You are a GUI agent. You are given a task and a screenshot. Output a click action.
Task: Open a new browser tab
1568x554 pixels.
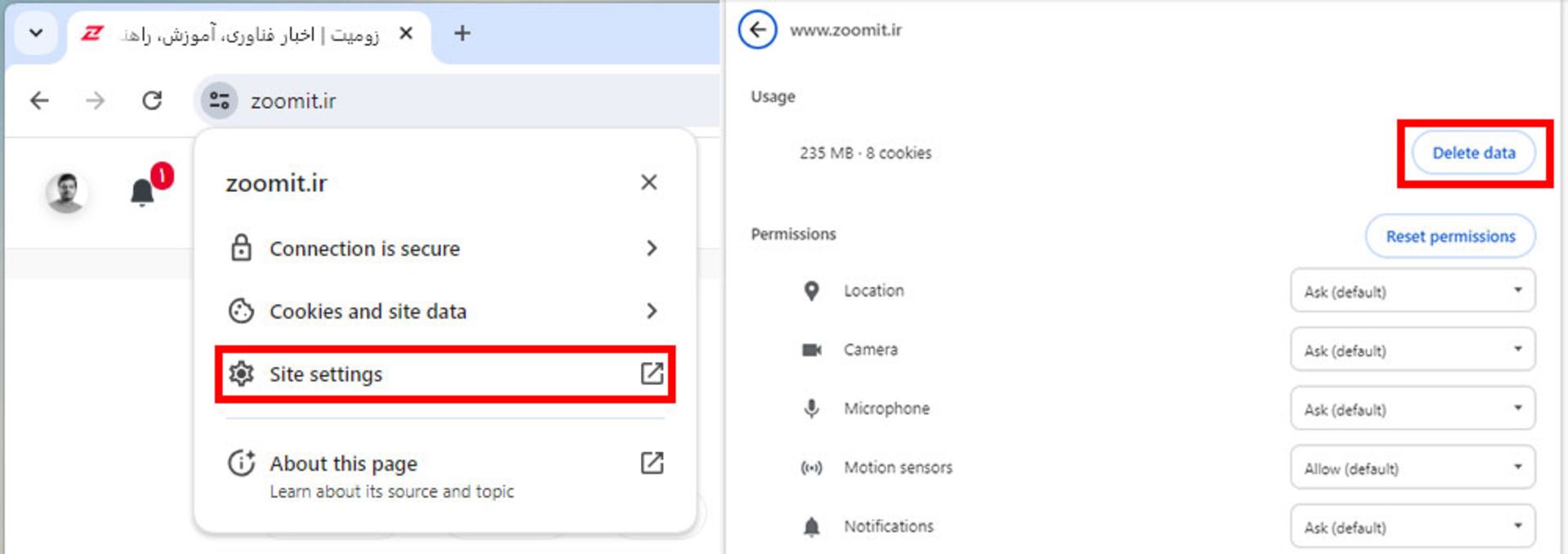(462, 33)
